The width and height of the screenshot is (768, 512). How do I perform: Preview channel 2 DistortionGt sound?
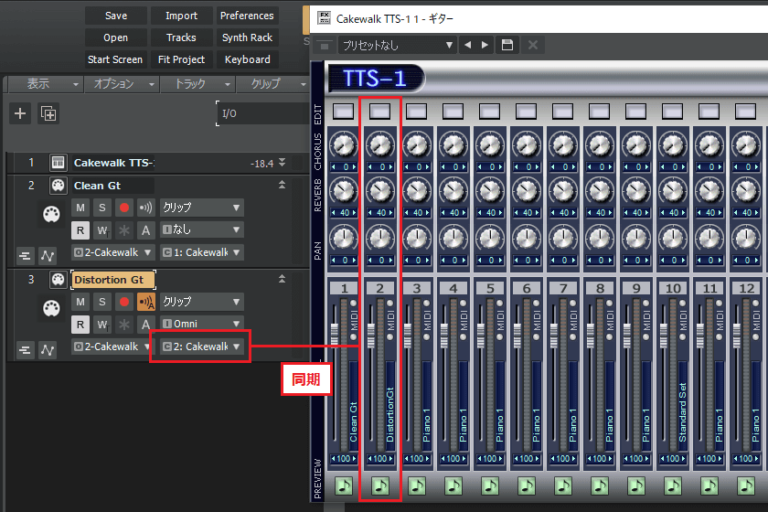(x=380, y=485)
